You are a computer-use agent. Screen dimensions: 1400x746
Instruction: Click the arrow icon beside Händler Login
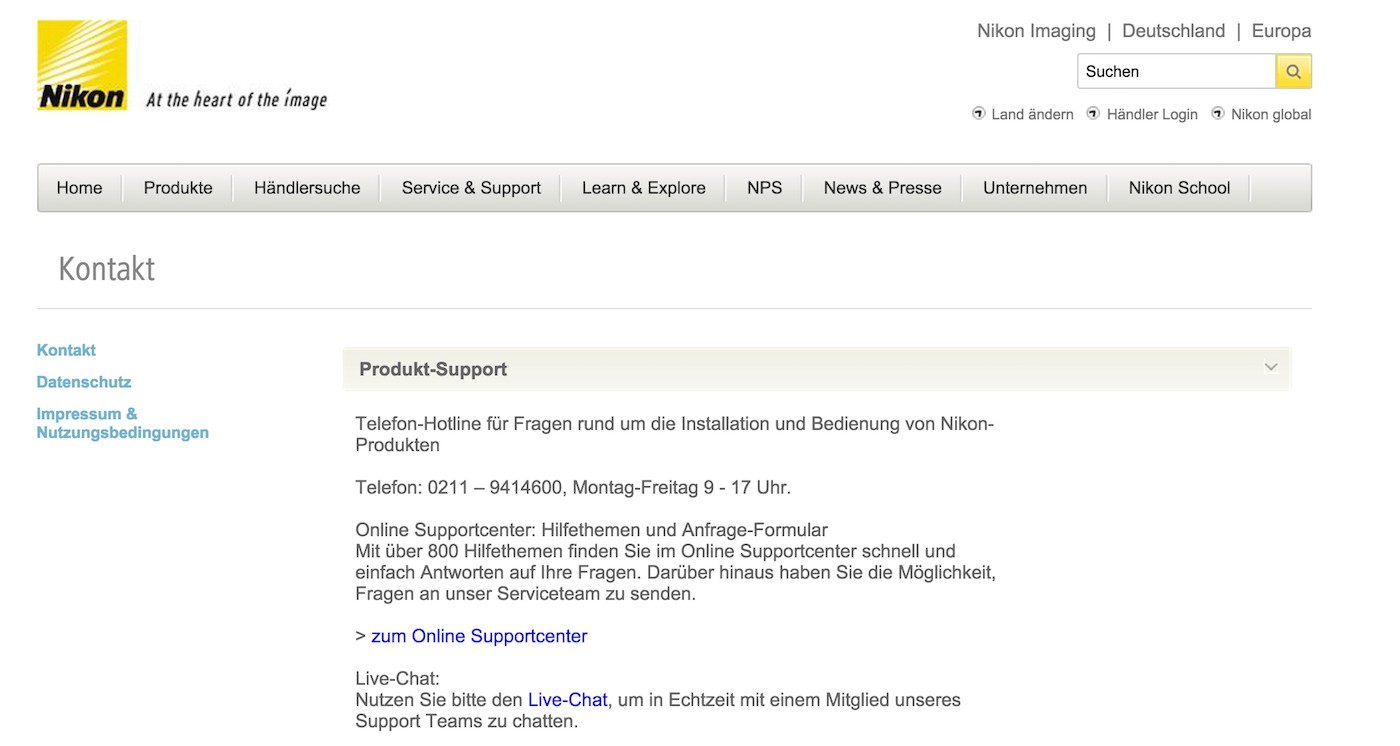[1093, 113]
